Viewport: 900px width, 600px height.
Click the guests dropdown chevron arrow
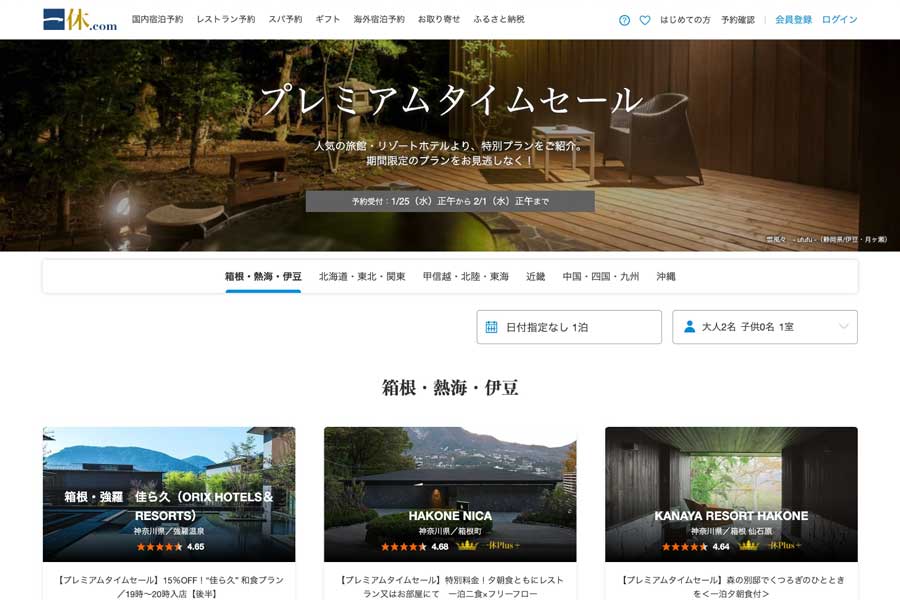click(843, 327)
